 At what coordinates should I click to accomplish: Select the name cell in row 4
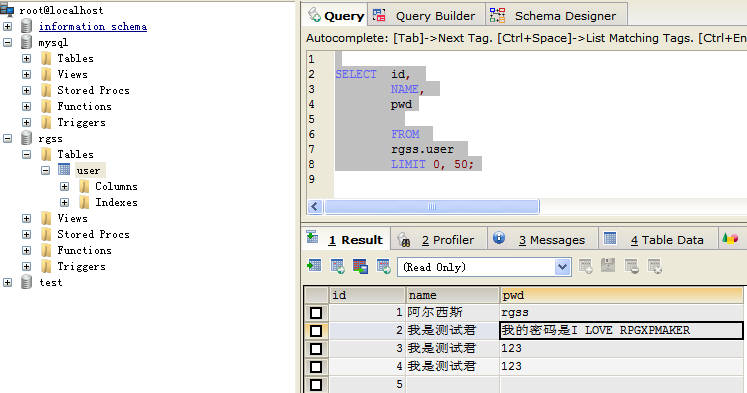453,367
